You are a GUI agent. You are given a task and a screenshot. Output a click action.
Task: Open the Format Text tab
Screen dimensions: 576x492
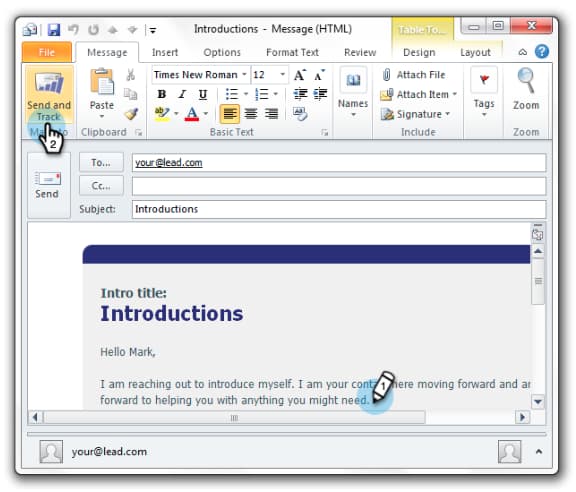pyautogui.click(x=292, y=53)
